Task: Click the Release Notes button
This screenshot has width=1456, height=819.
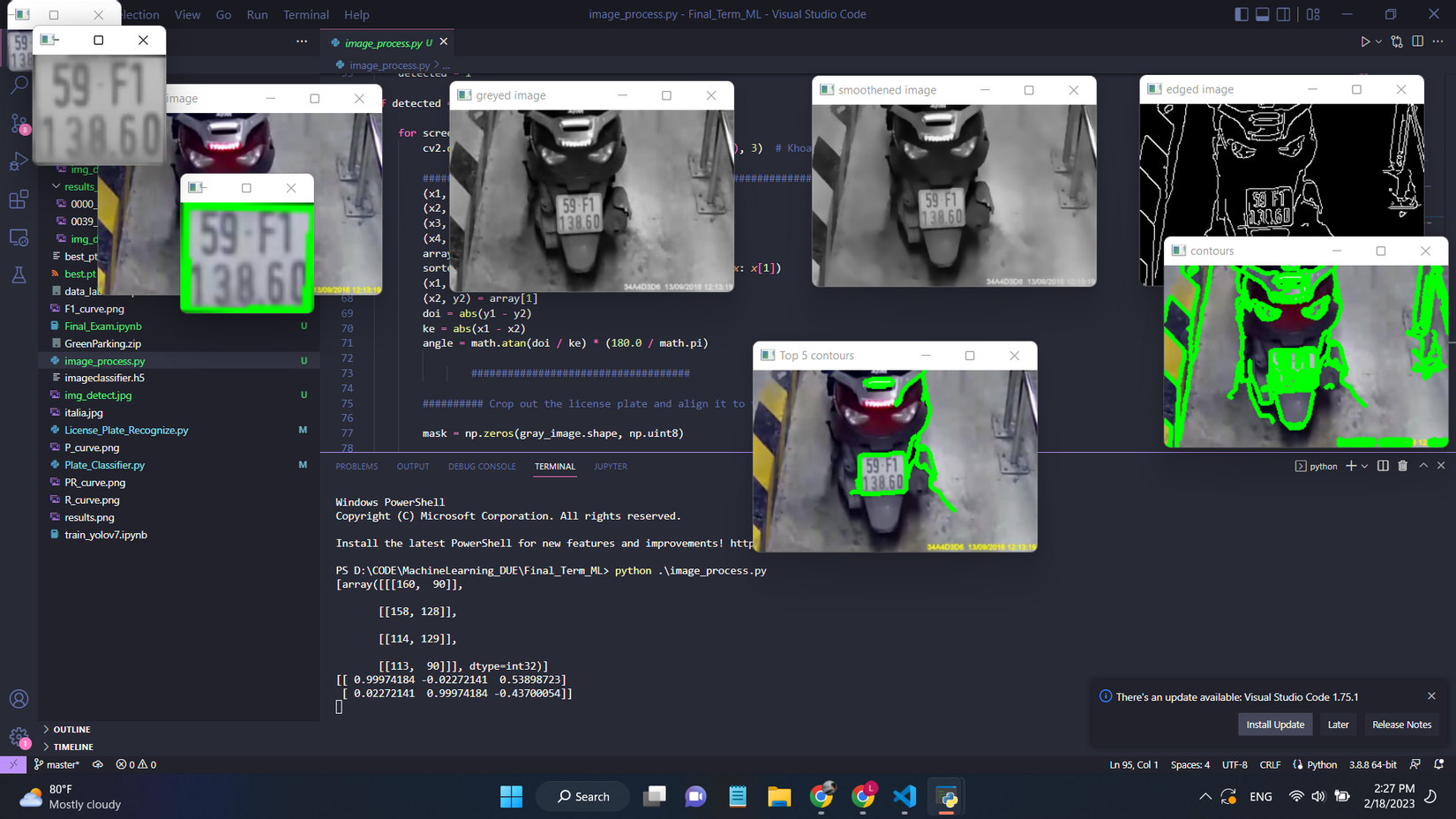Action: click(x=1401, y=725)
